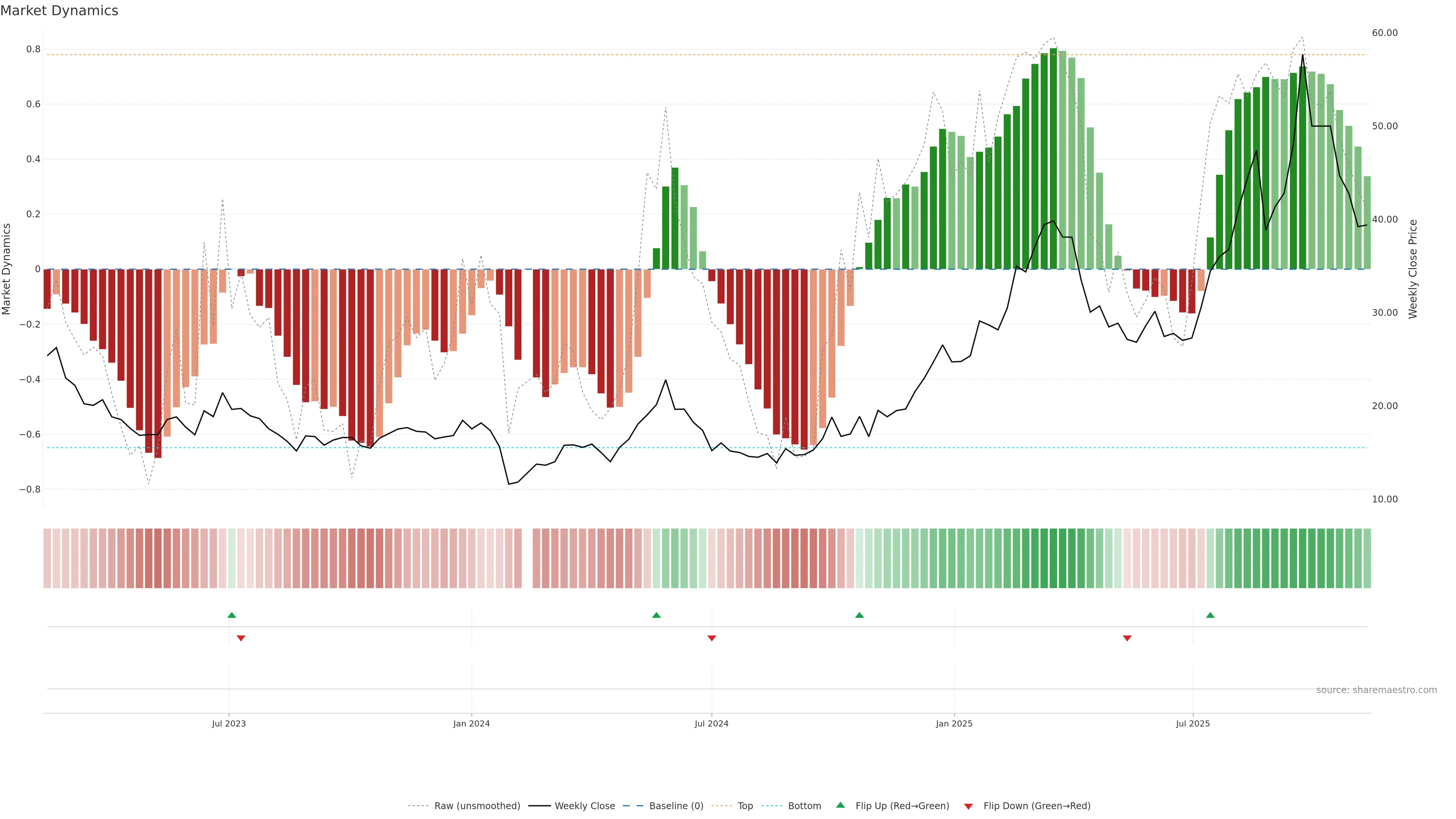Click the green Flip Up marker before Jul 2024
Image resolution: width=1456 pixels, height=819 pixels.
656,615
